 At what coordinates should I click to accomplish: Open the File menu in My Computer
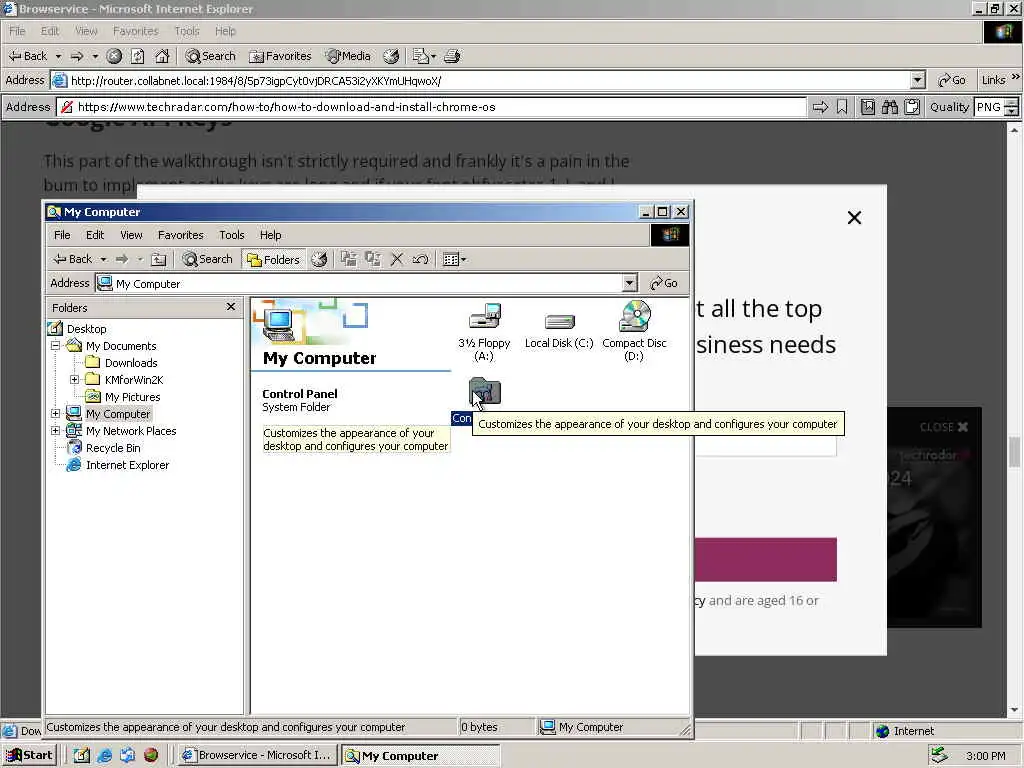[62, 235]
